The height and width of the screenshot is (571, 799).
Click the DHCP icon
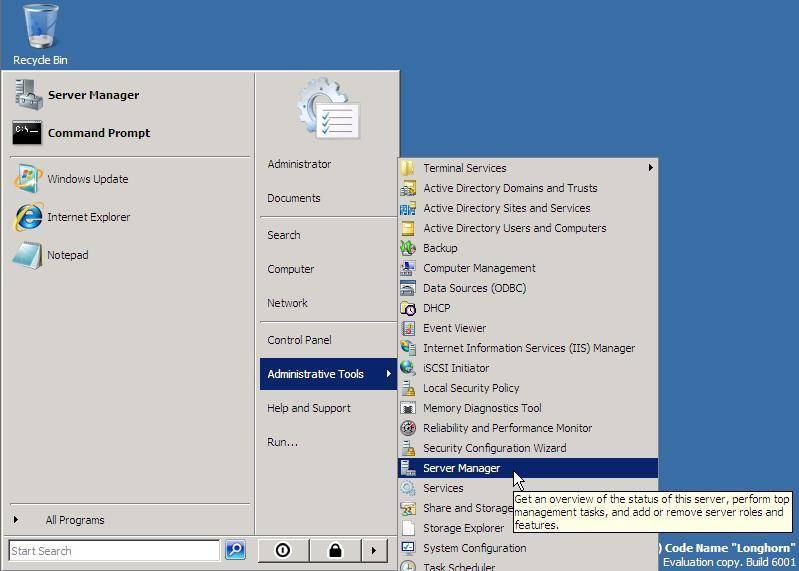click(408, 308)
